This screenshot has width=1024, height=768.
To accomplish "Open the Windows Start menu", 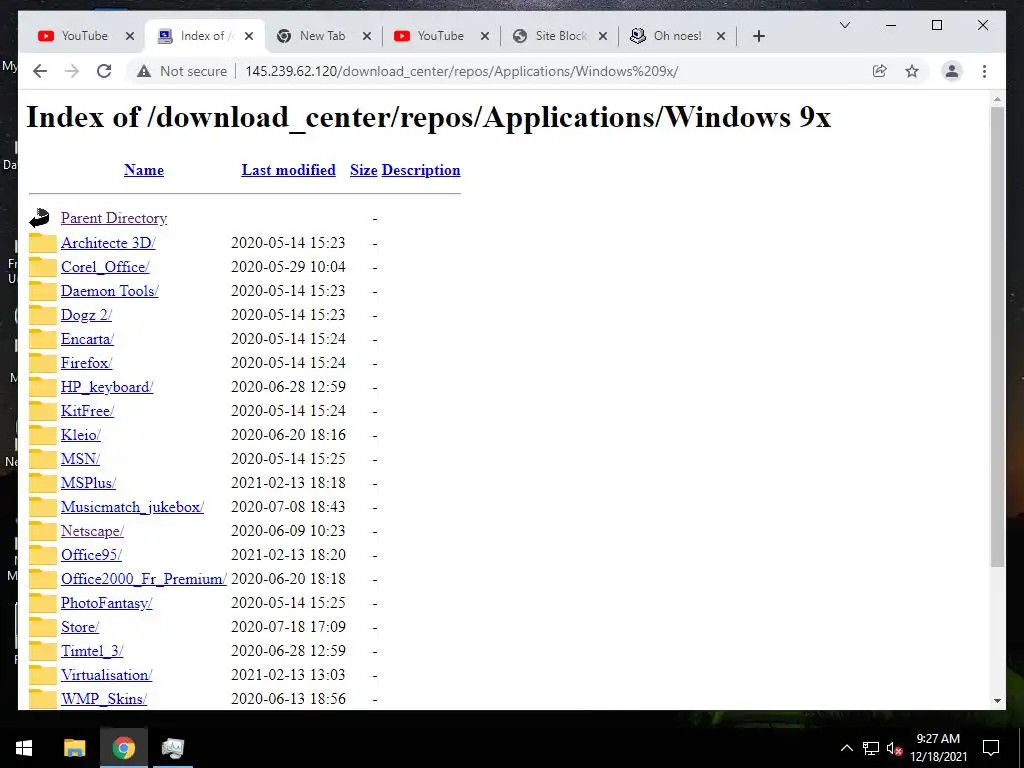I will [24, 748].
